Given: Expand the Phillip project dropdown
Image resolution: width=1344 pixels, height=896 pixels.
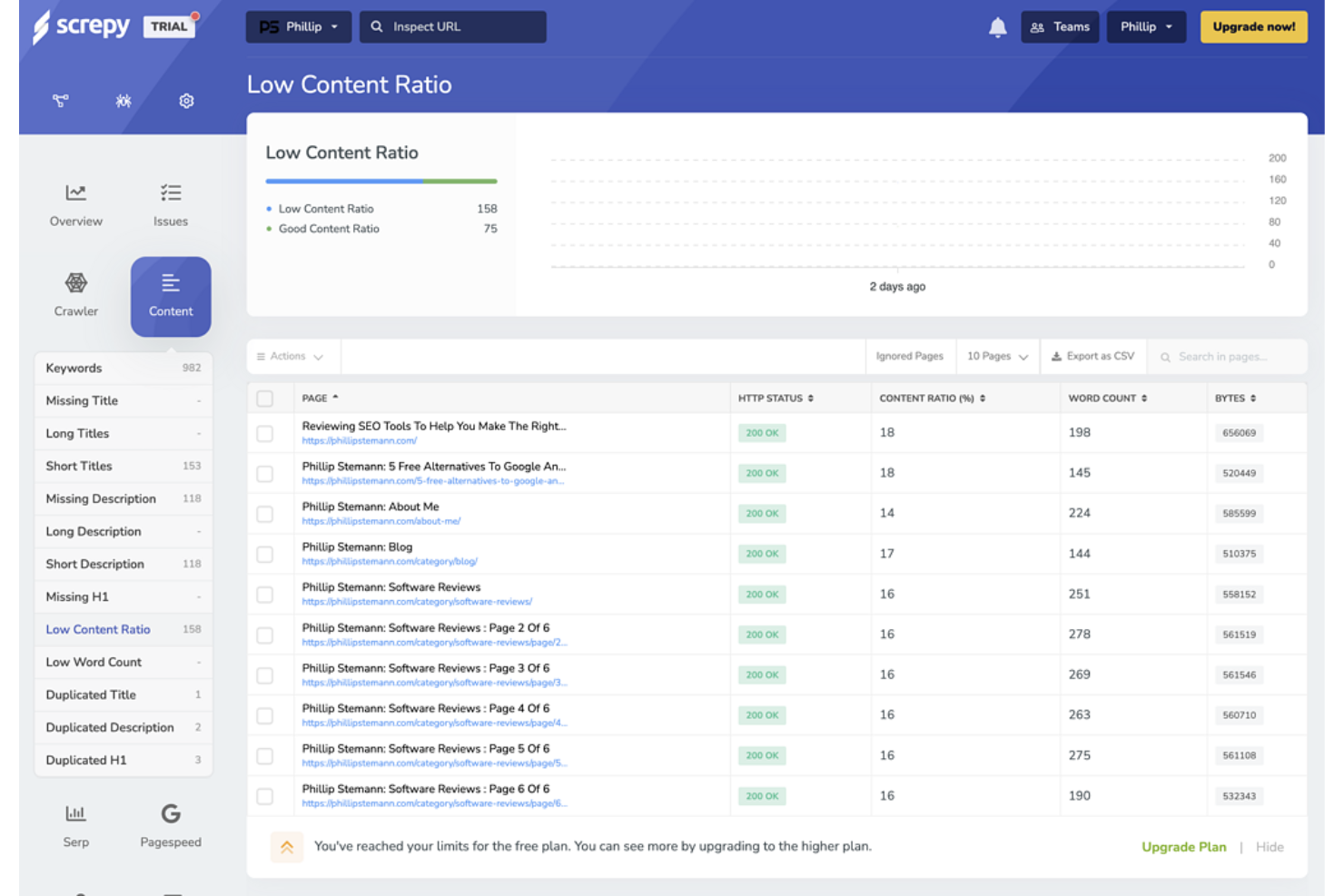Looking at the screenshot, I should 298,27.
